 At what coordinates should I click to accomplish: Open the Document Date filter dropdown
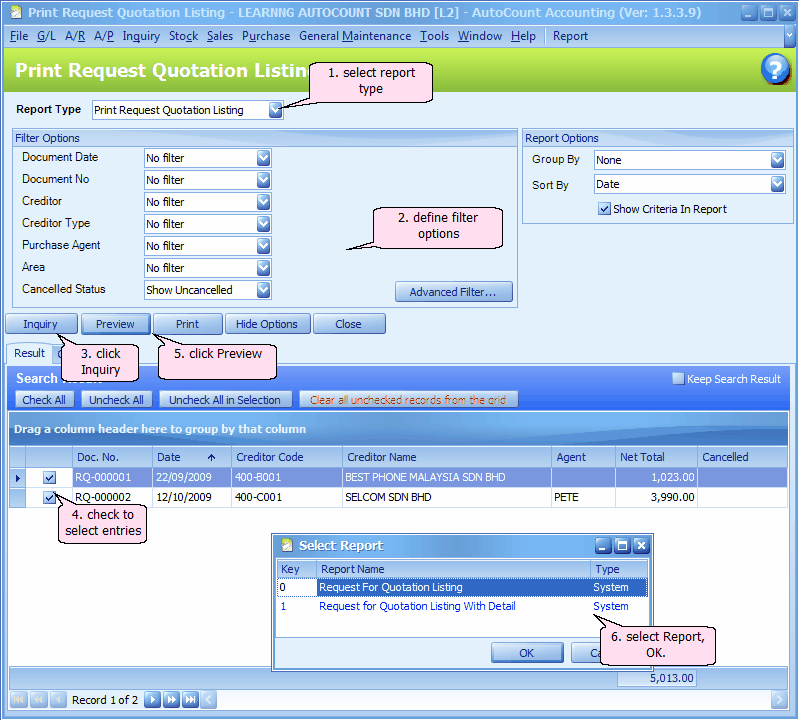[263, 158]
